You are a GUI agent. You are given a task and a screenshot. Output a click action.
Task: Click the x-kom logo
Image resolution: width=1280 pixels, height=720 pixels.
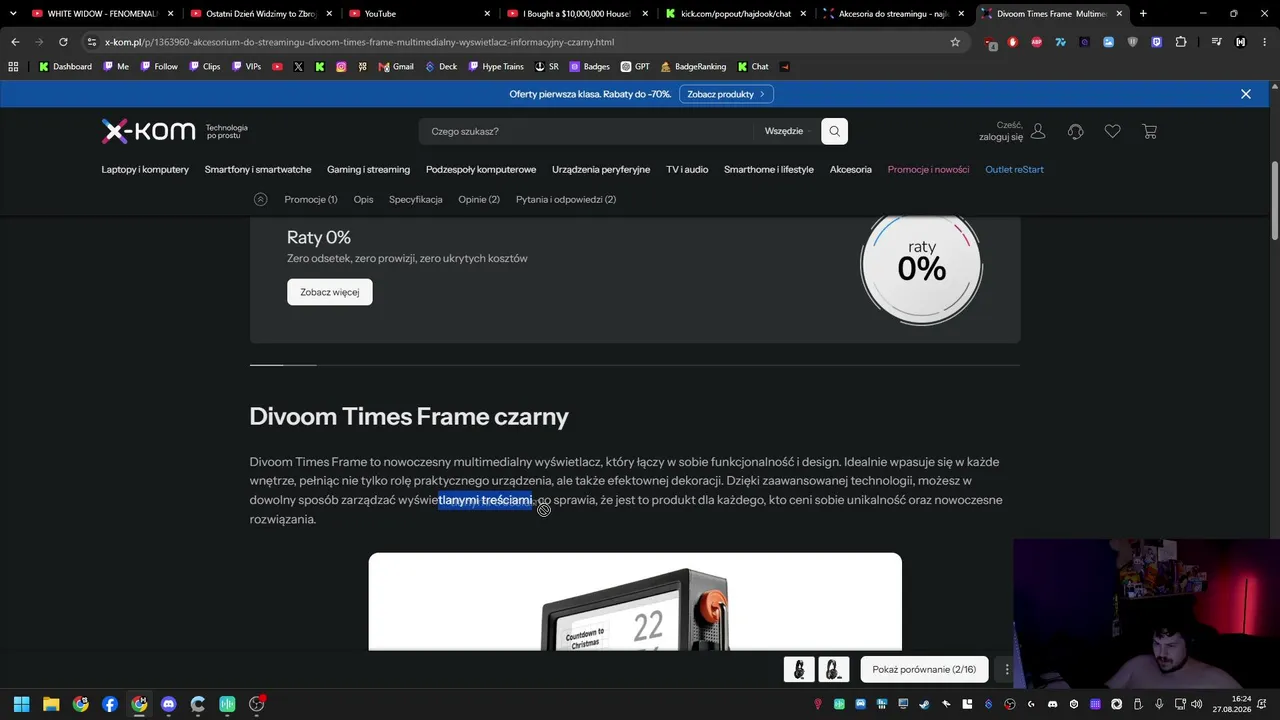coord(148,131)
